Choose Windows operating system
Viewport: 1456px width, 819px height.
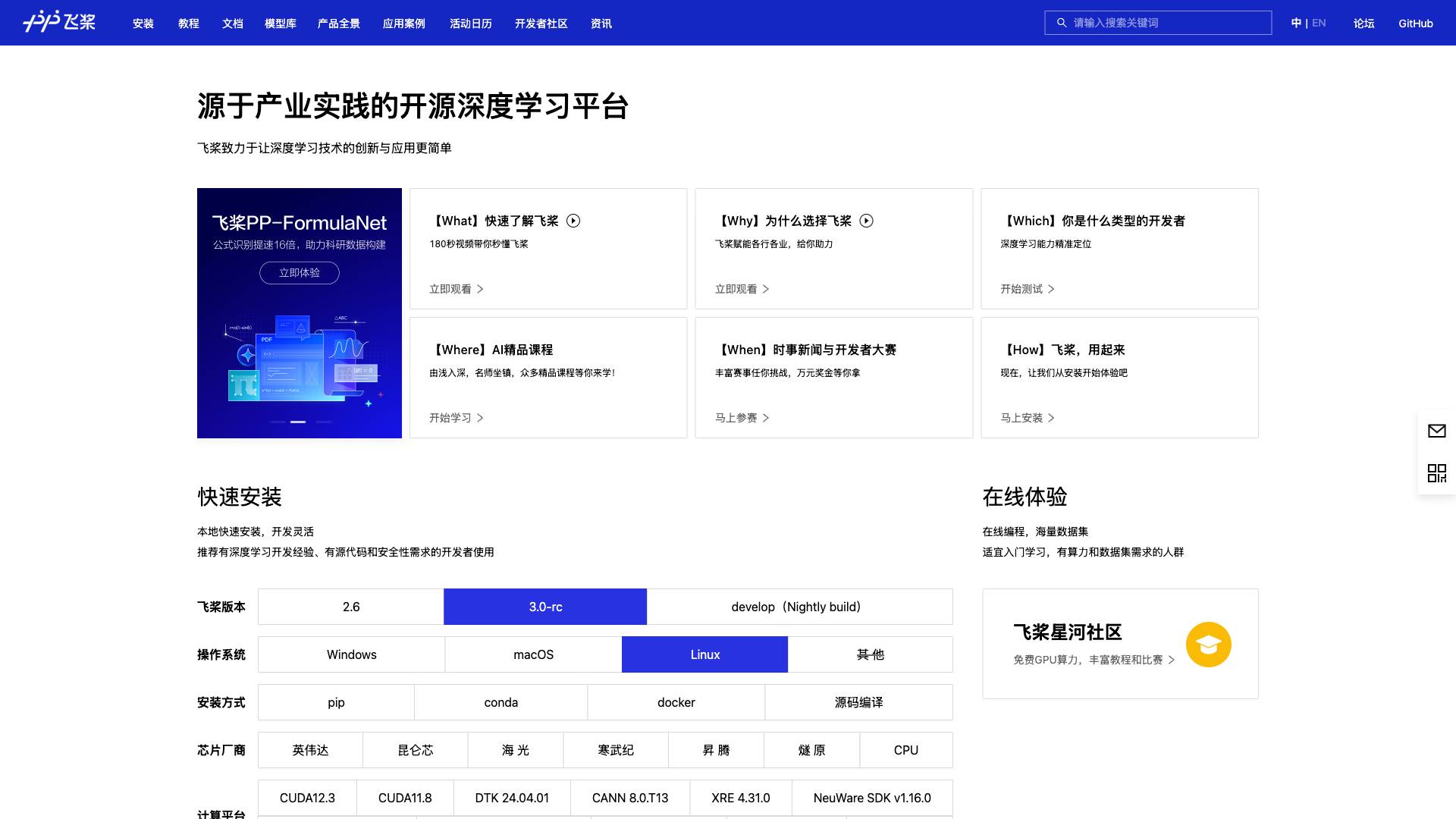tap(351, 654)
